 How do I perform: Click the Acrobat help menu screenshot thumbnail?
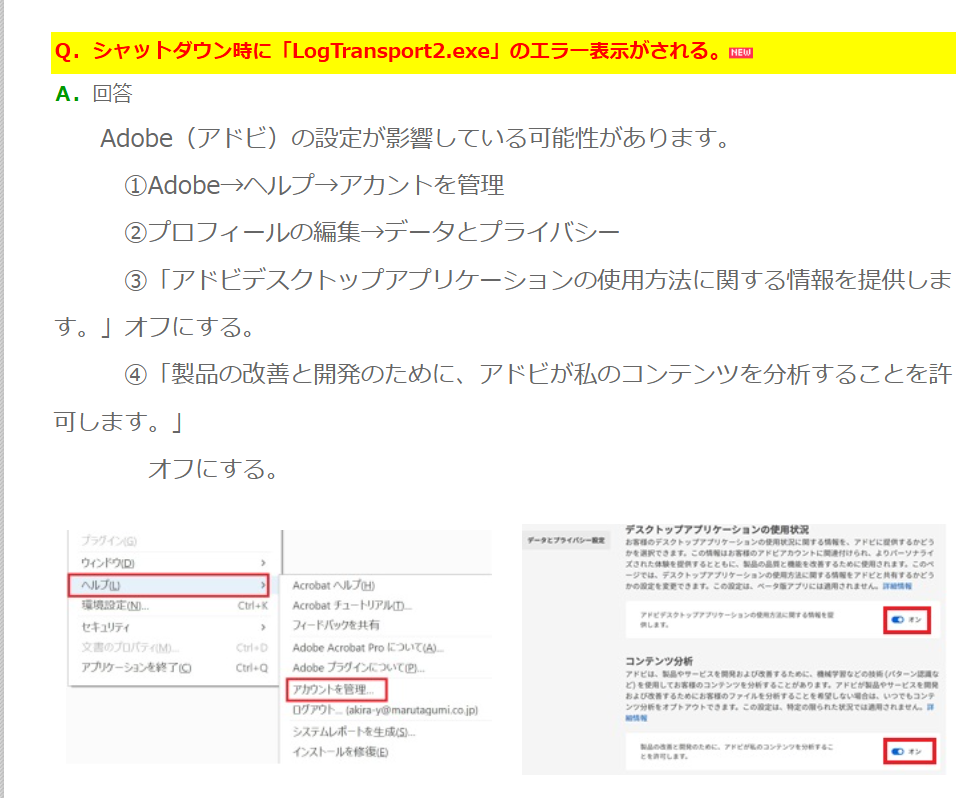click(279, 646)
